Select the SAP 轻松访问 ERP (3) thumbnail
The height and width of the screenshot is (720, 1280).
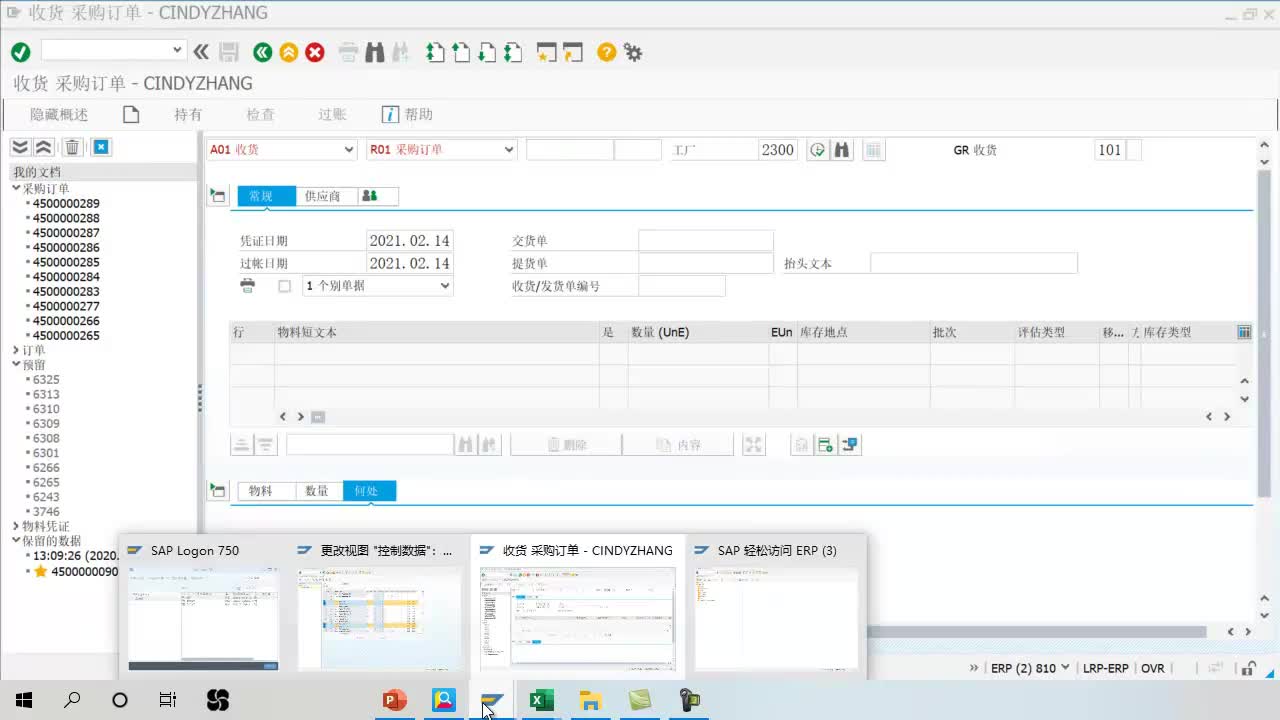click(x=777, y=607)
